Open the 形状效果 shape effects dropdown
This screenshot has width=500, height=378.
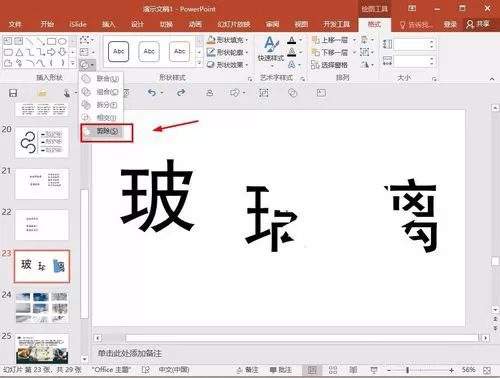pyautogui.click(x=228, y=65)
